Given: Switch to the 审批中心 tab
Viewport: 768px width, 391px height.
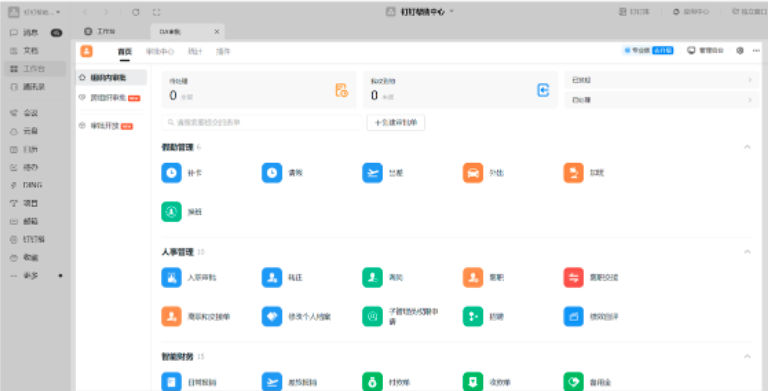Looking at the screenshot, I should (160, 51).
